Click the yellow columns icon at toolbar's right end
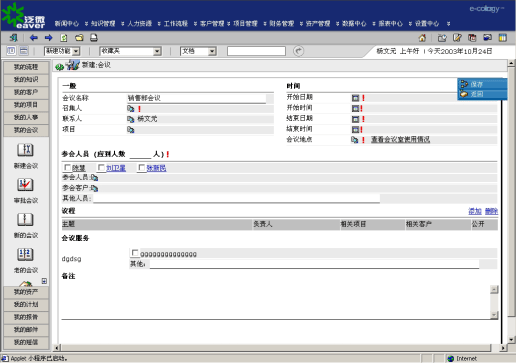 click(x=503, y=38)
